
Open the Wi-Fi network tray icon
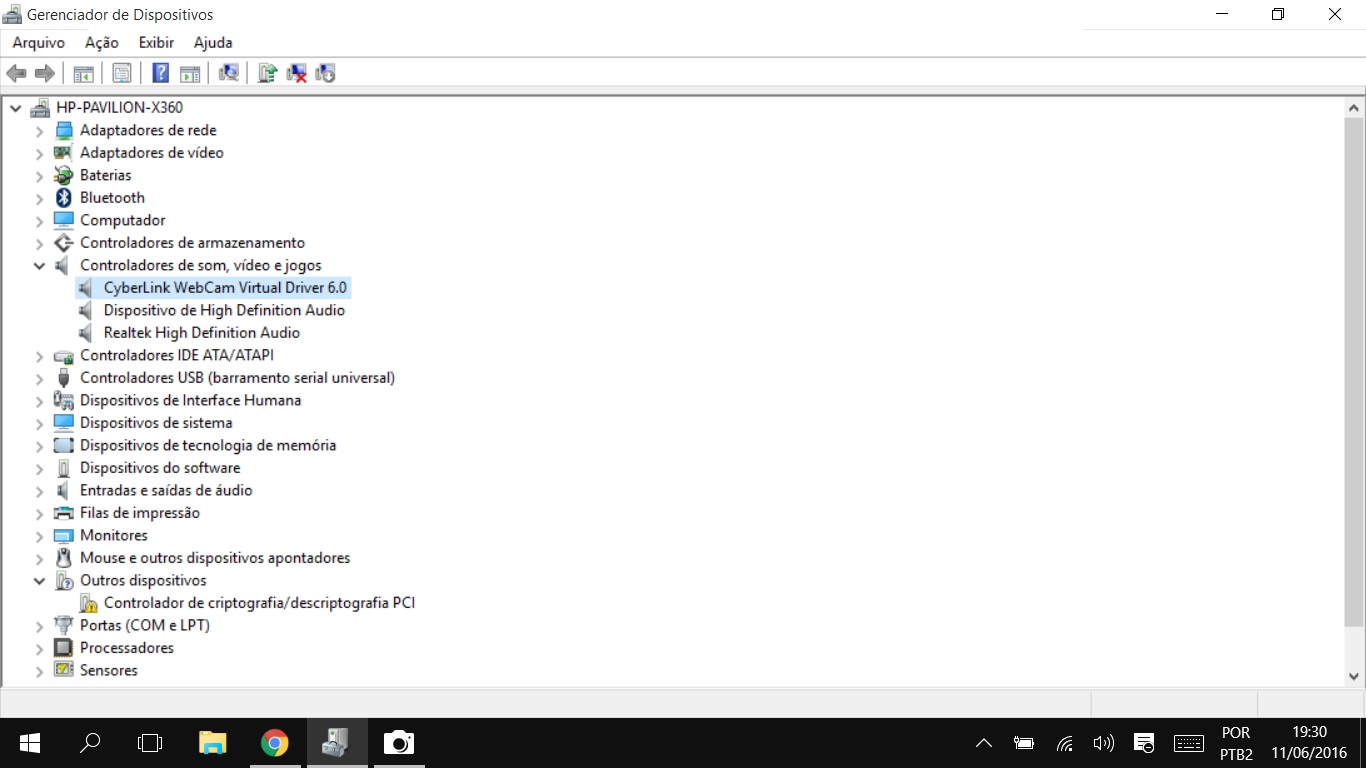(1065, 743)
